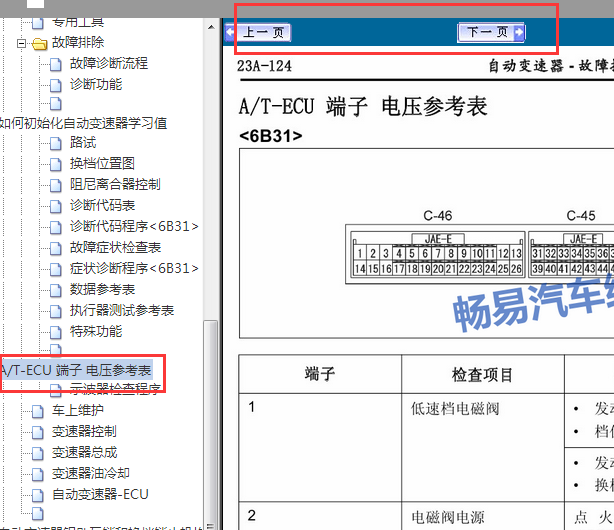Image resolution: width=614 pixels, height=530 pixels.
Task: Open the 变速器总成 tree item
Action: point(84,452)
